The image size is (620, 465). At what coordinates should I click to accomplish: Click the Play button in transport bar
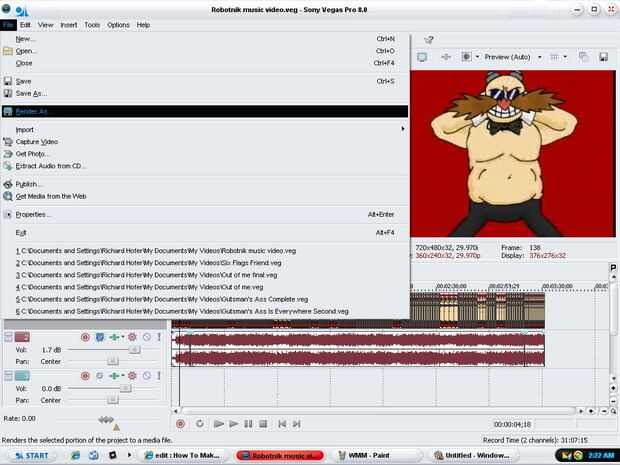tap(233, 424)
